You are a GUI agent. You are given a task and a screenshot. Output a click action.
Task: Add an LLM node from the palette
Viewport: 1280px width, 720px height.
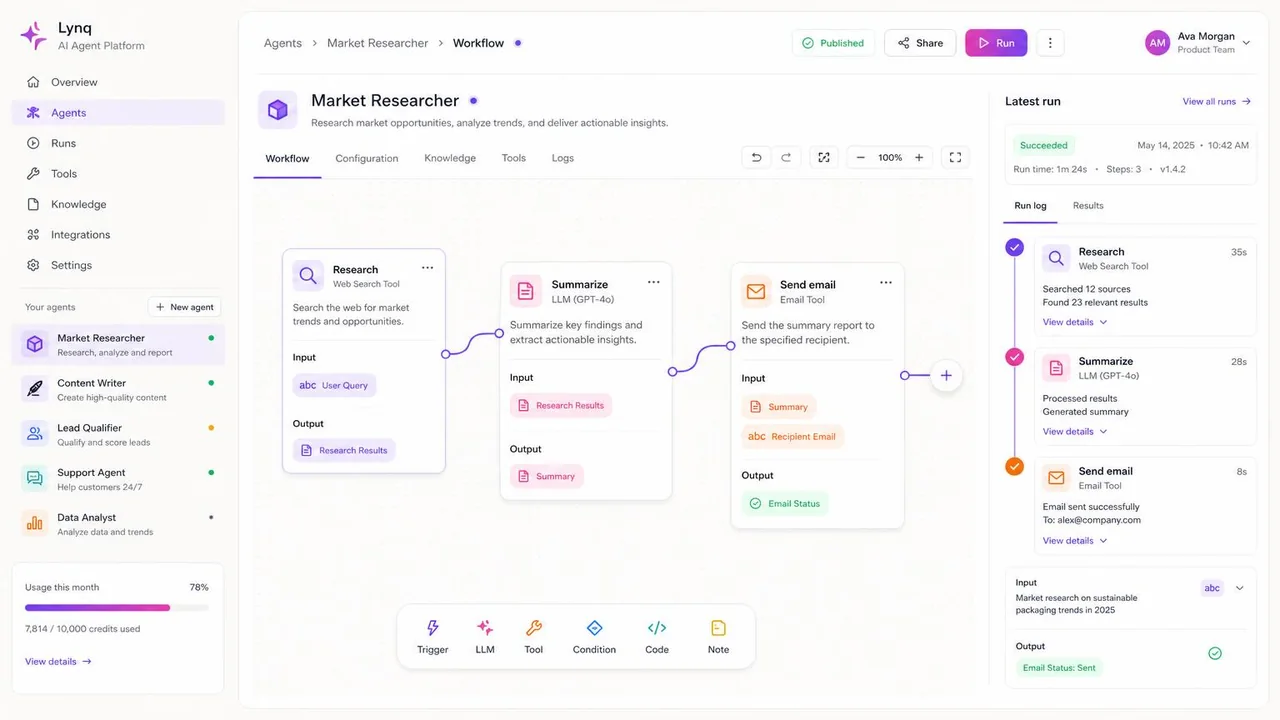[x=485, y=637]
